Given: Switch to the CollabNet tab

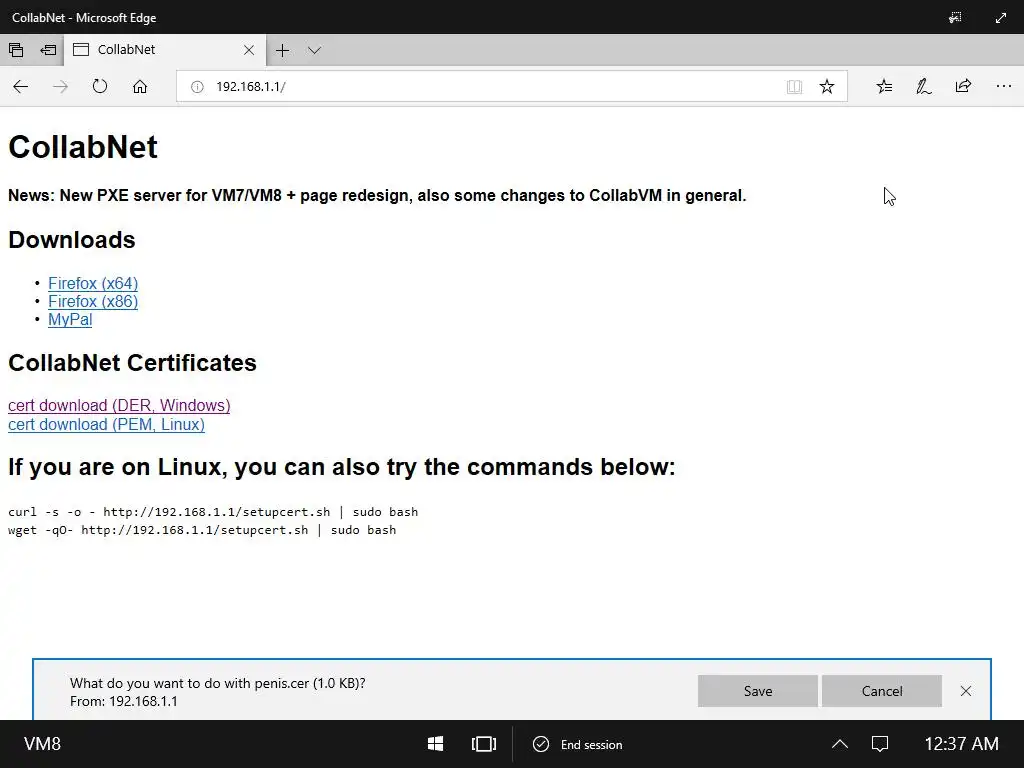Looking at the screenshot, I should [165, 50].
